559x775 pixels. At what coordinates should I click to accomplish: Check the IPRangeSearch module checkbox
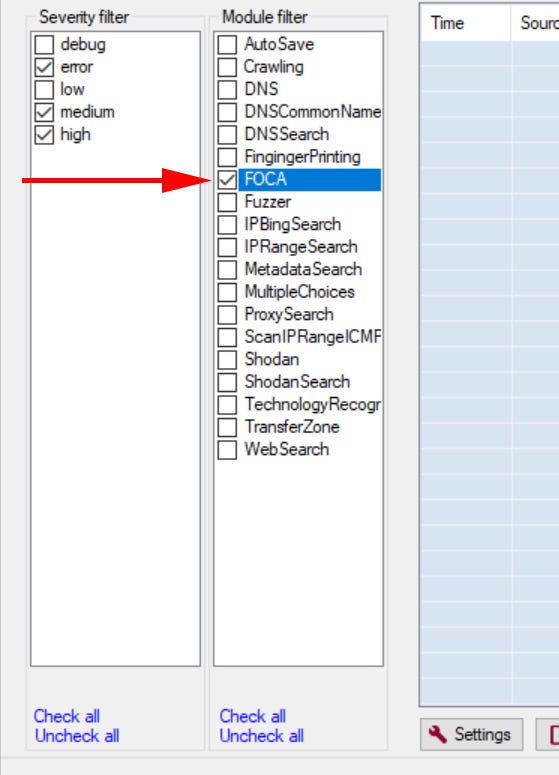(227, 247)
